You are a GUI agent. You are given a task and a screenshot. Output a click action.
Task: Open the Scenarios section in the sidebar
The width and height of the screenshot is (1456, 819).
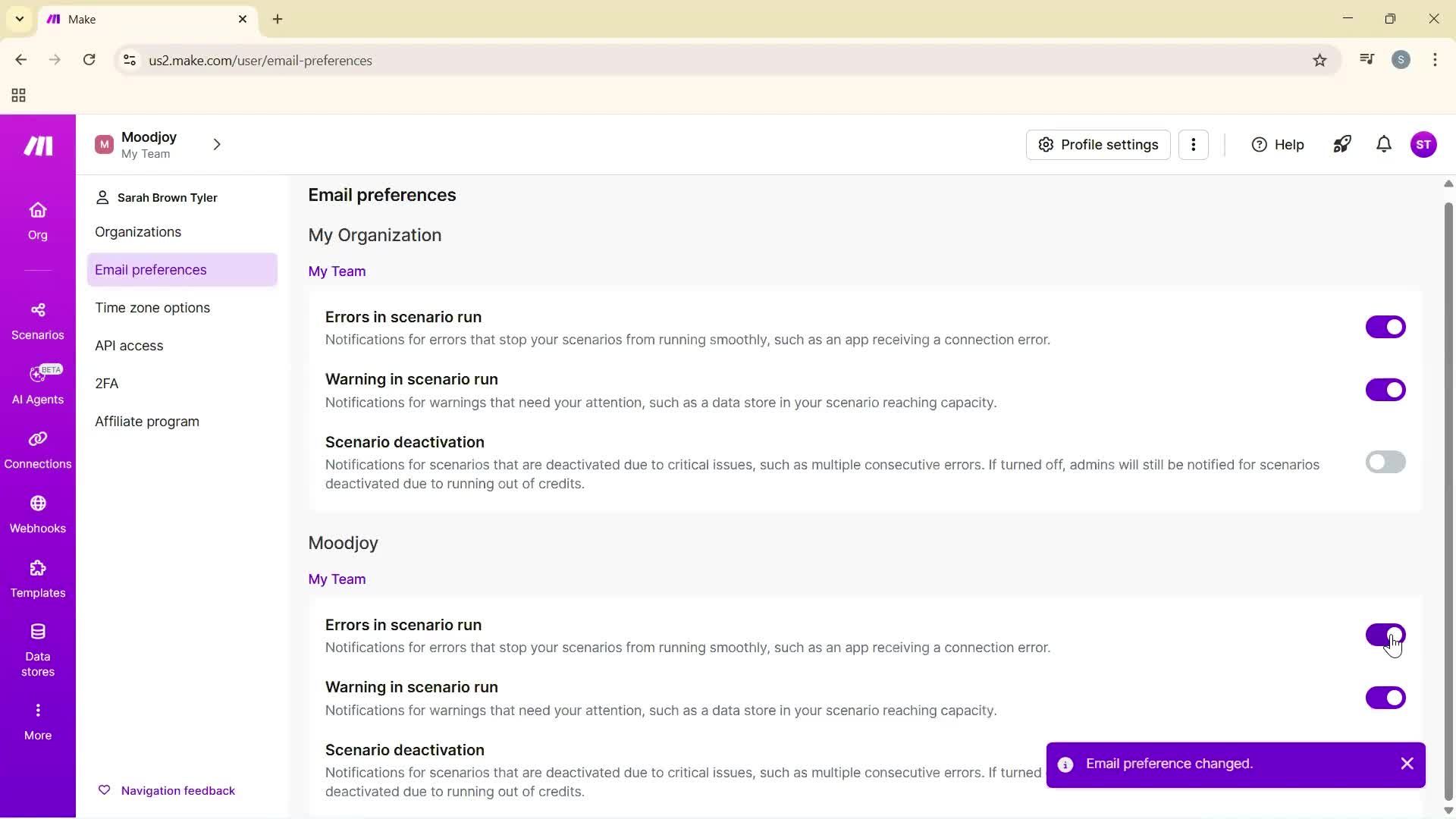pyautogui.click(x=37, y=320)
